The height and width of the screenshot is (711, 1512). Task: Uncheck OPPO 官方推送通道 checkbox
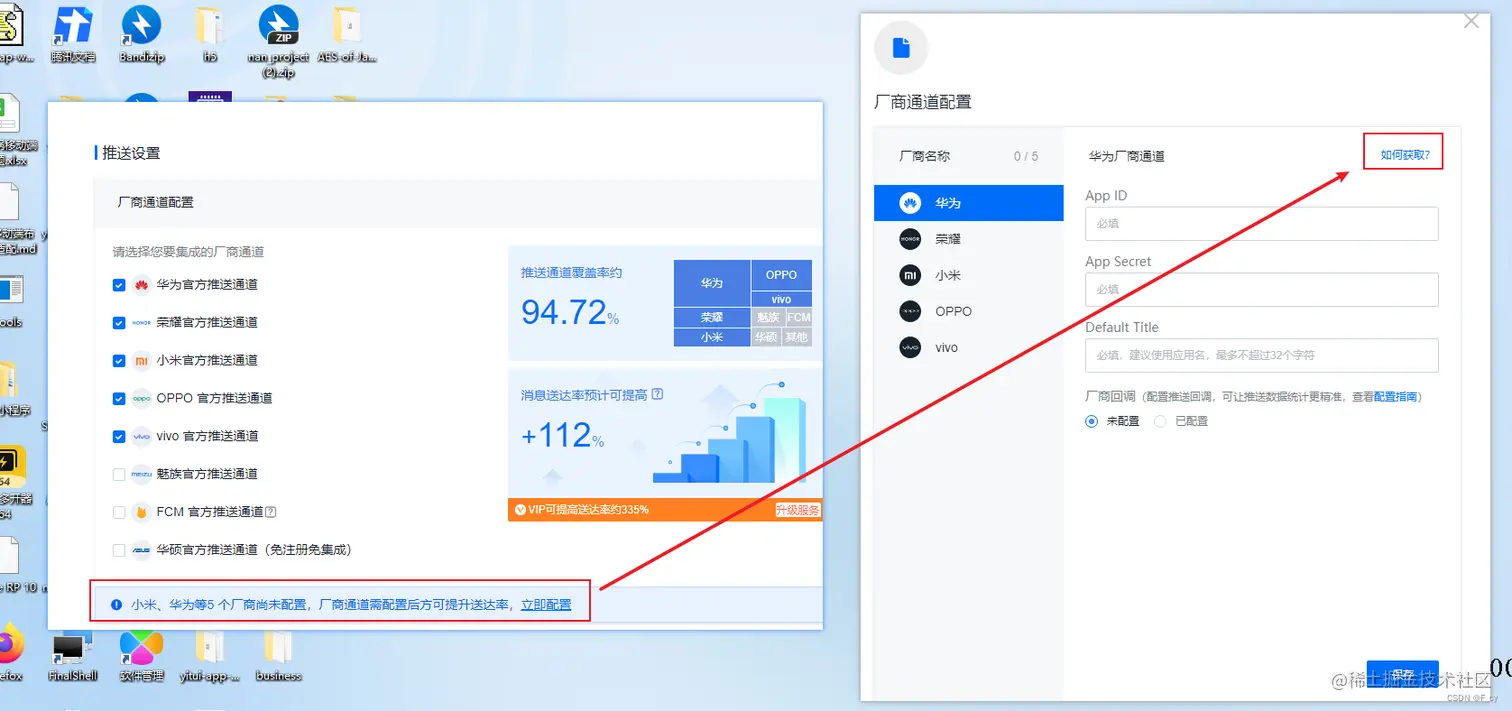click(x=119, y=399)
